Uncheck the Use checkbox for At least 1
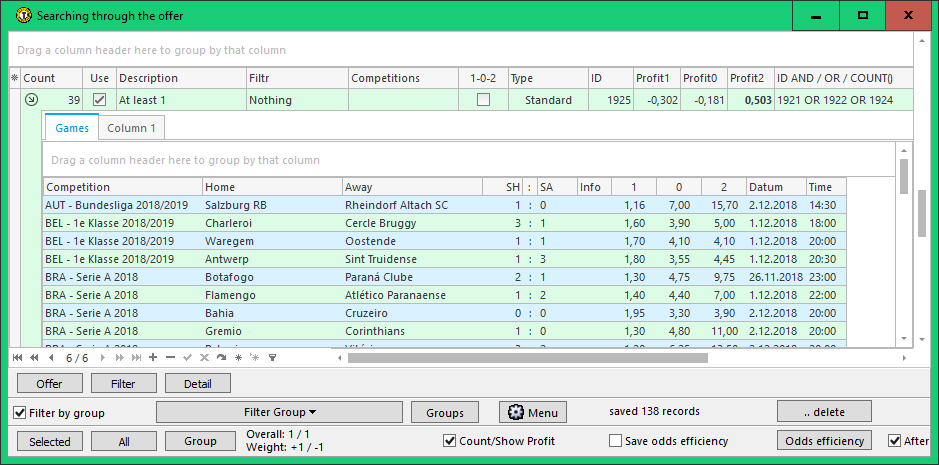Viewport: 939px width, 465px height. pos(99,100)
